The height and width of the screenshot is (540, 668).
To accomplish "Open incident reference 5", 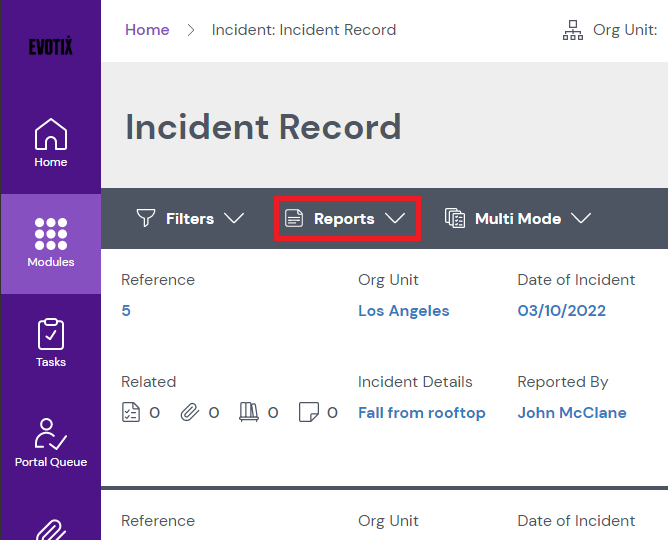I will point(126,311).
